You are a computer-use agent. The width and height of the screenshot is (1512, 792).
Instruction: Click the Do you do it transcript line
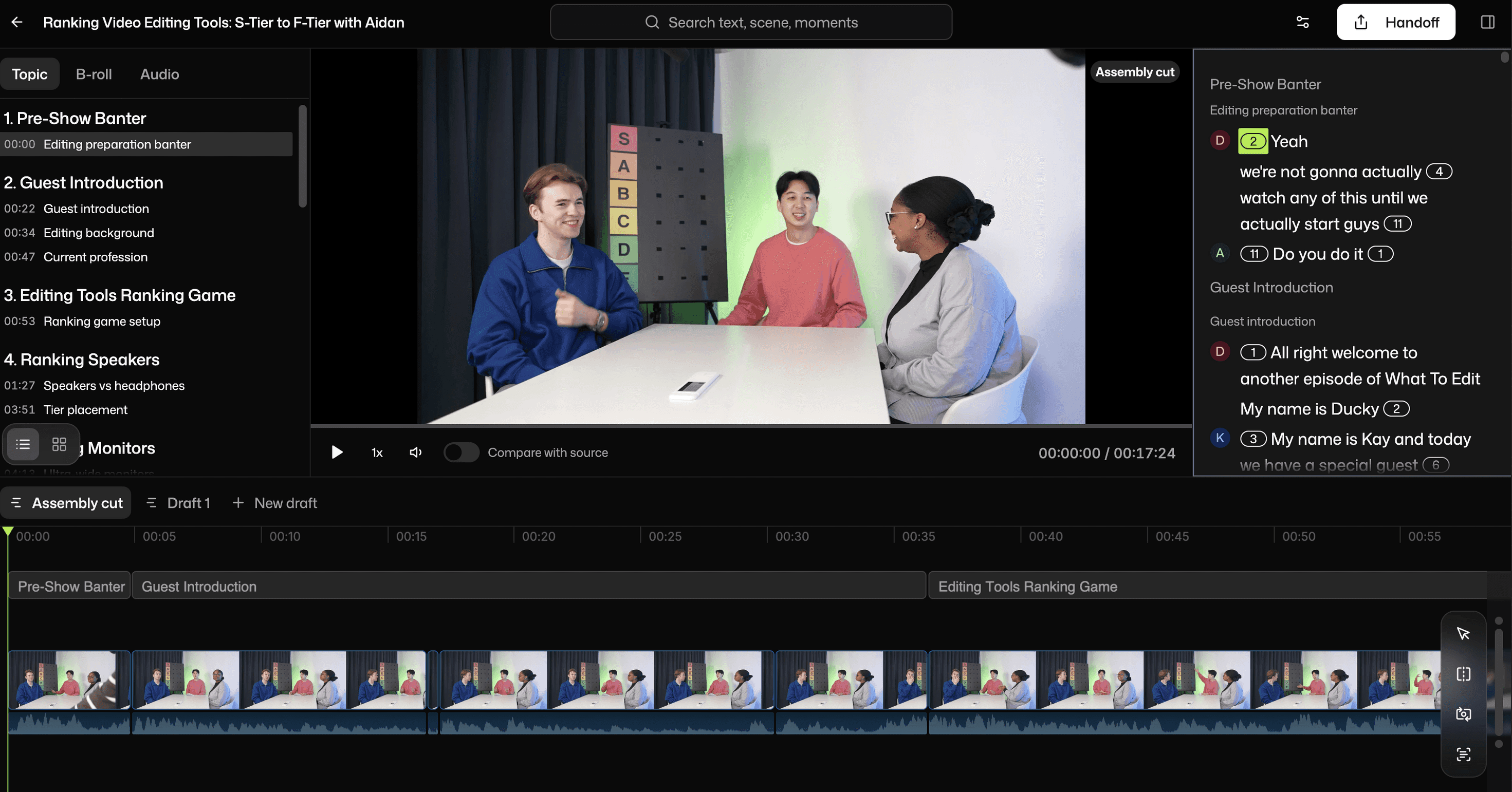click(x=1317, y=254)
